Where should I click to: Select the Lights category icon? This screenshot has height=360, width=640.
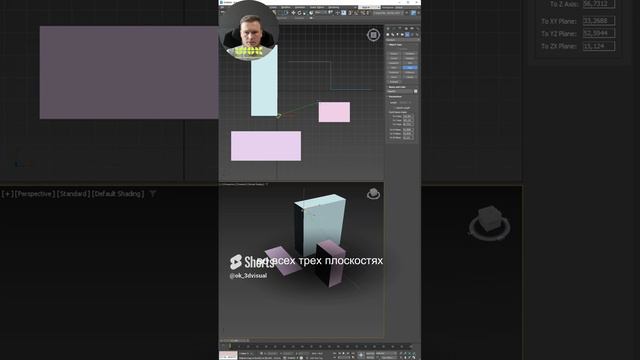point(398,34)
